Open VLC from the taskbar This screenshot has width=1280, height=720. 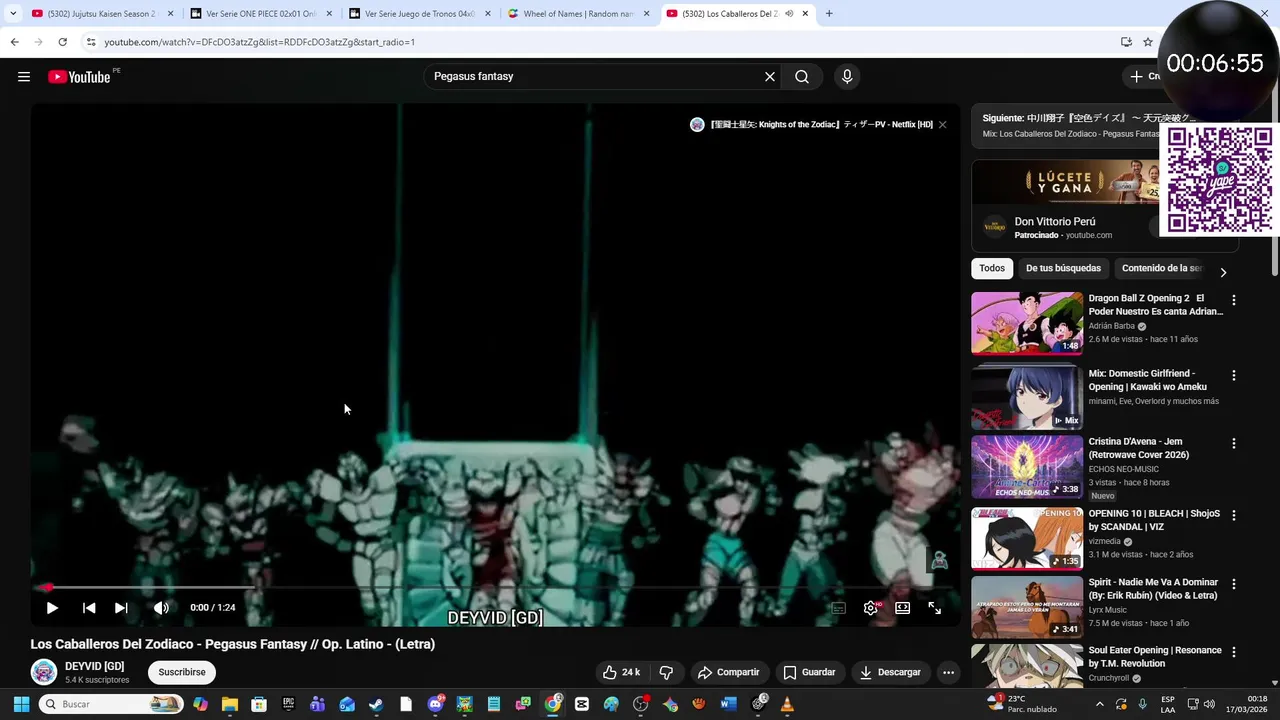tap(787, 704)
